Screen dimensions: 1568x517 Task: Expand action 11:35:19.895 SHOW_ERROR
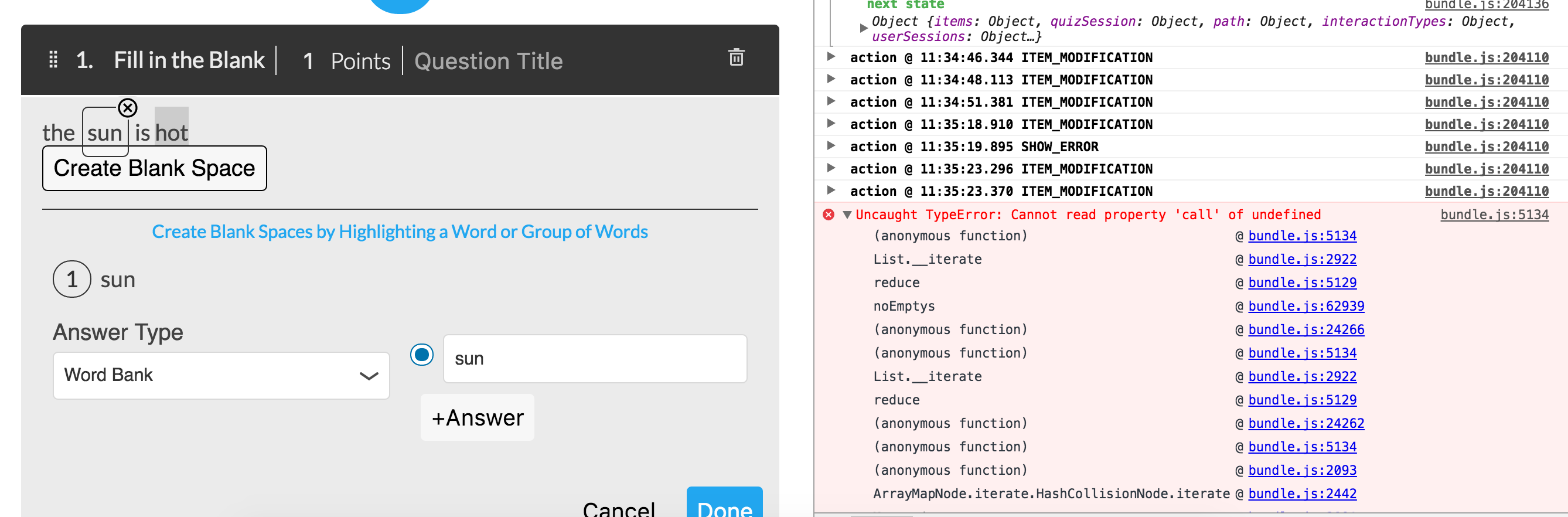click(x=830, y=146)
